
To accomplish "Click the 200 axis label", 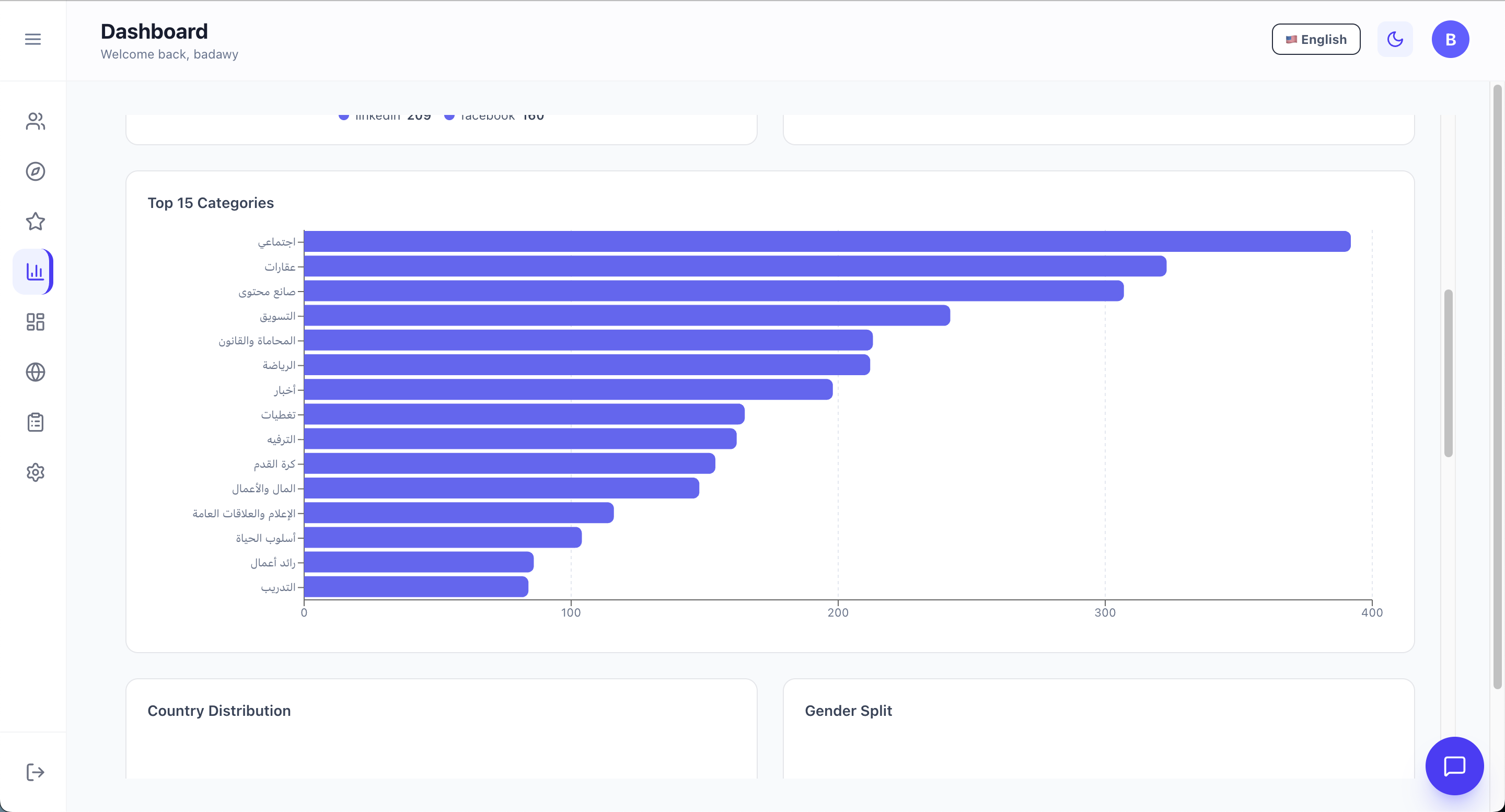I will [x=838, y=613].
